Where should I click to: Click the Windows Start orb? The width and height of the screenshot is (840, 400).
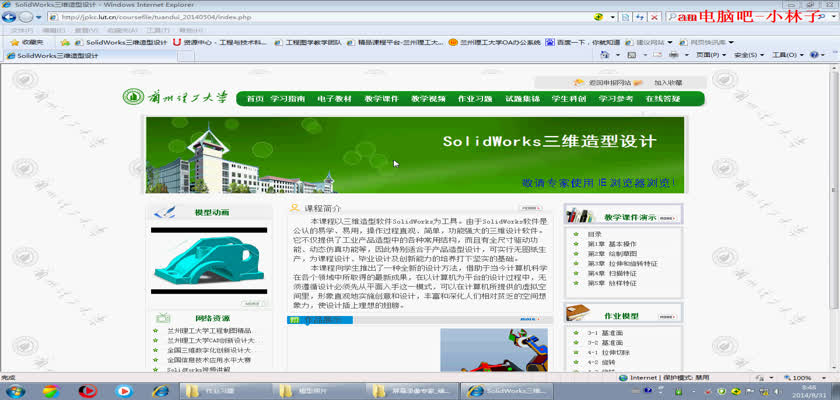[x=15, y=391]
